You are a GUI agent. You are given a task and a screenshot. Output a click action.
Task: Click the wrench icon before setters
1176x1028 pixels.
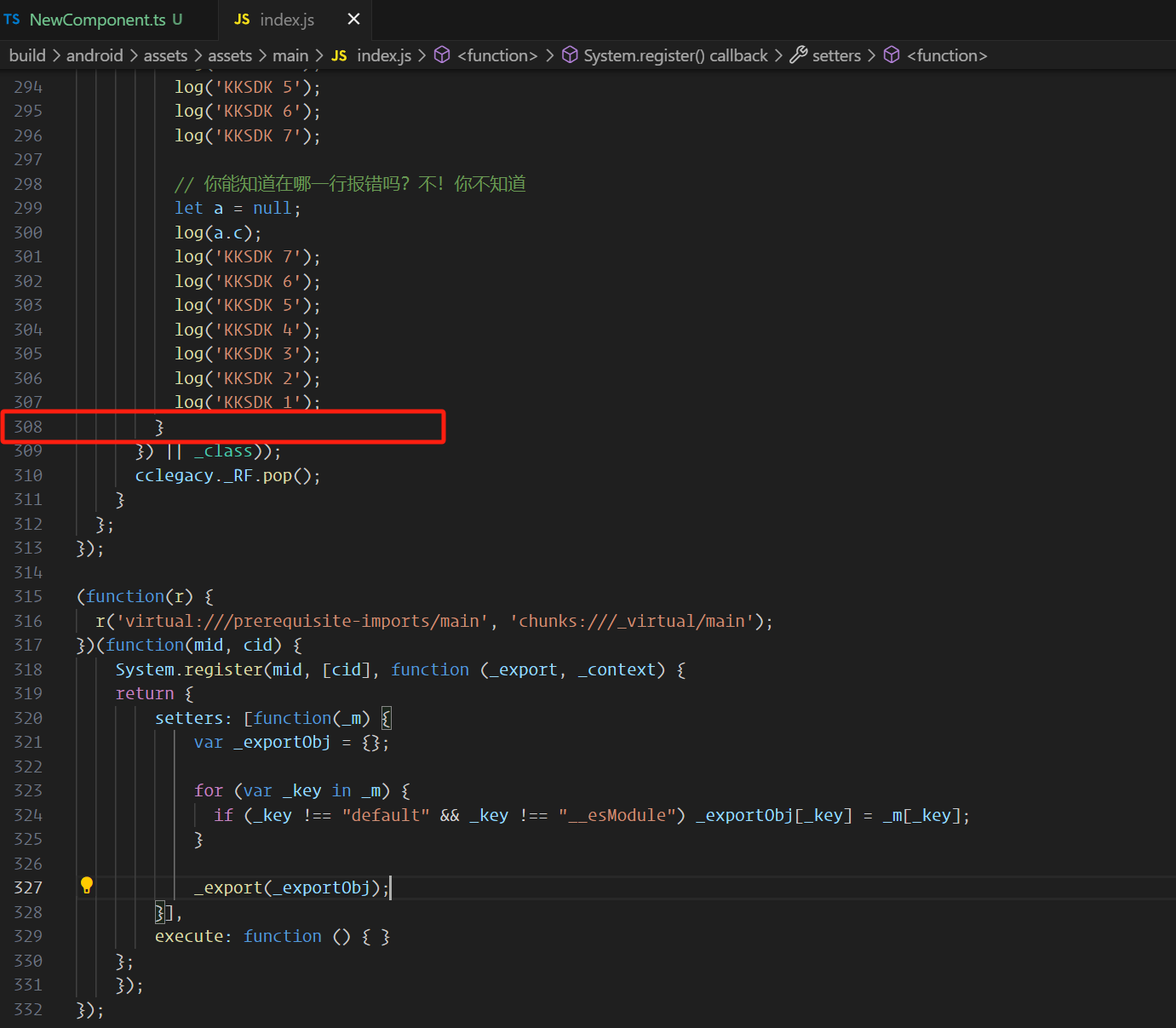click(798, 55)
